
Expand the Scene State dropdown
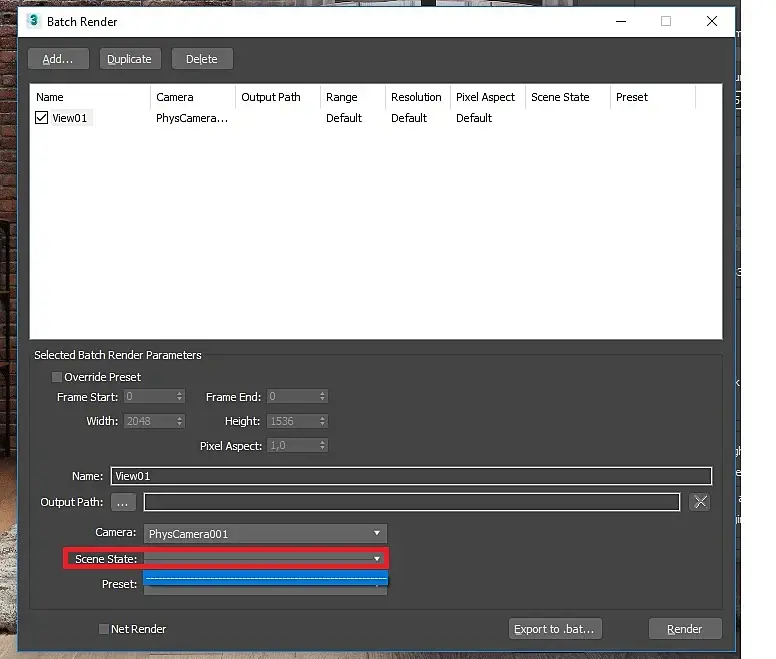(x=377, y=559)
